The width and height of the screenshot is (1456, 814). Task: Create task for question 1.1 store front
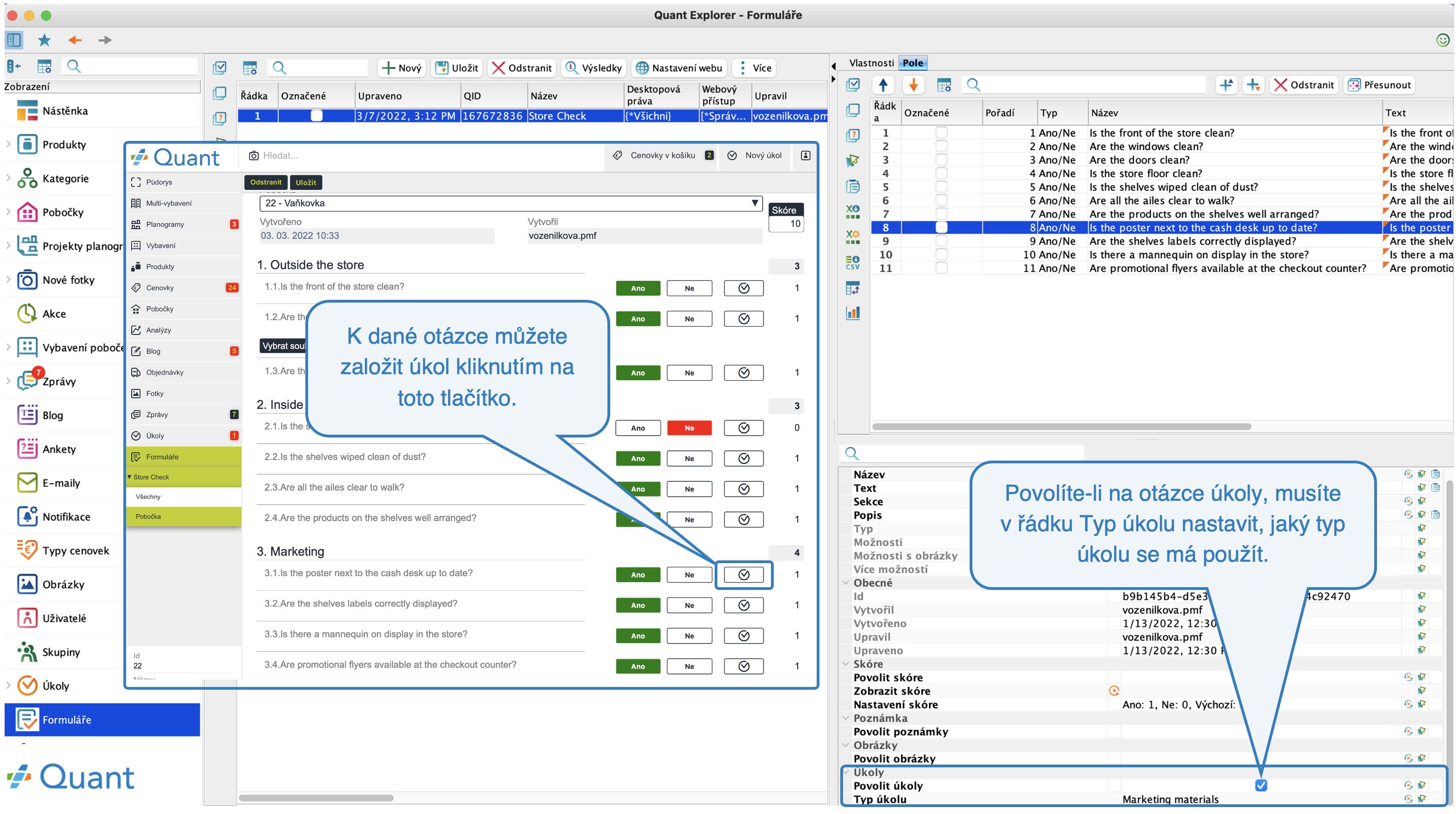744,288
